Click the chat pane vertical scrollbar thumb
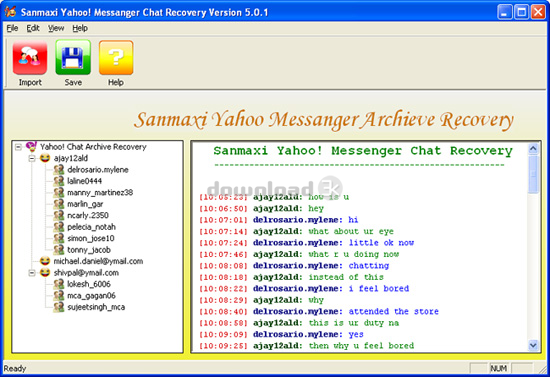The width and height of the screenshot is (550, 377). (533, 174)
